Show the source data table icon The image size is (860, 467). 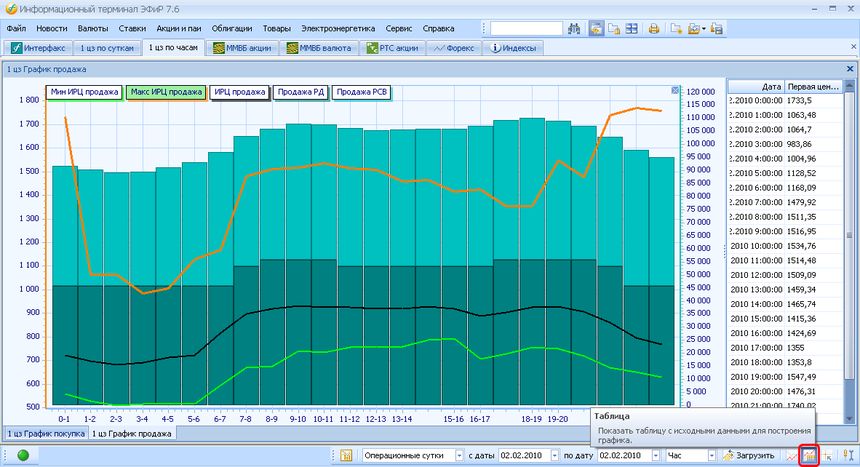pos(811,455)
